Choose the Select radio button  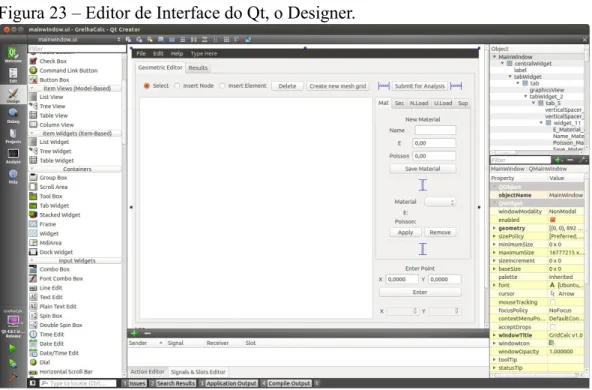(x=146, y=86)
